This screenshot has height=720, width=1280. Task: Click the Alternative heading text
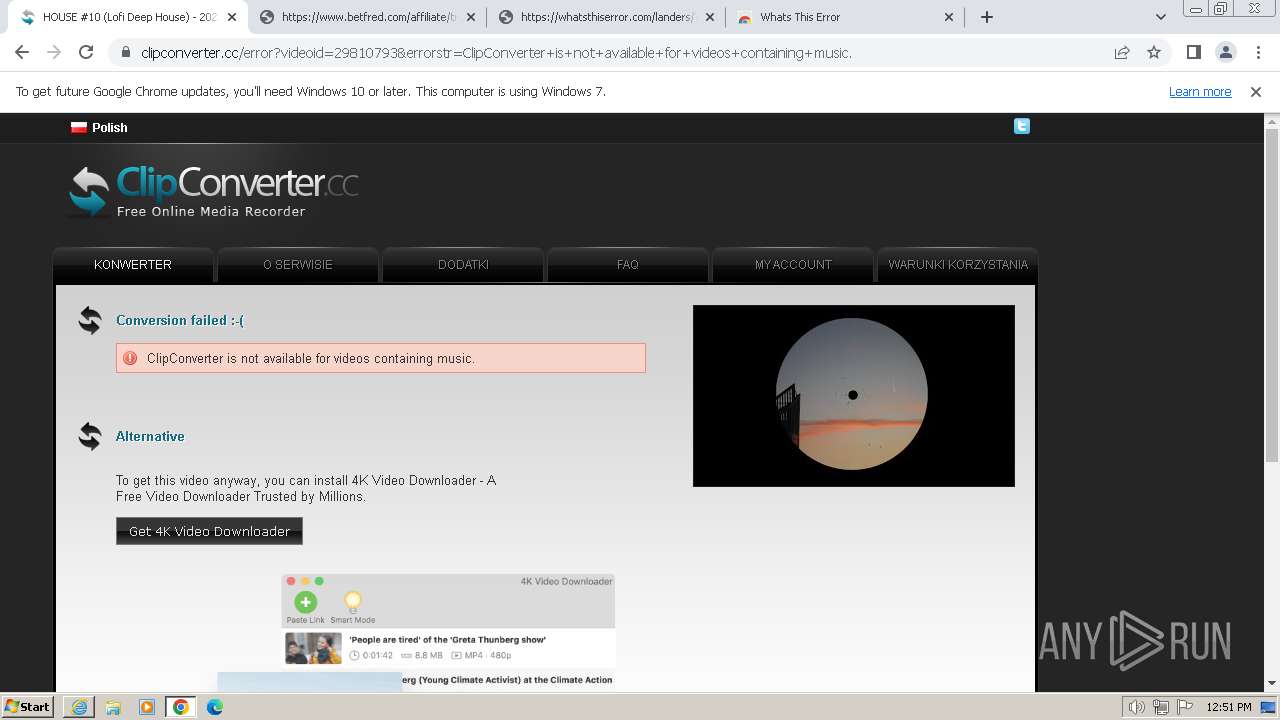[150, 436]
